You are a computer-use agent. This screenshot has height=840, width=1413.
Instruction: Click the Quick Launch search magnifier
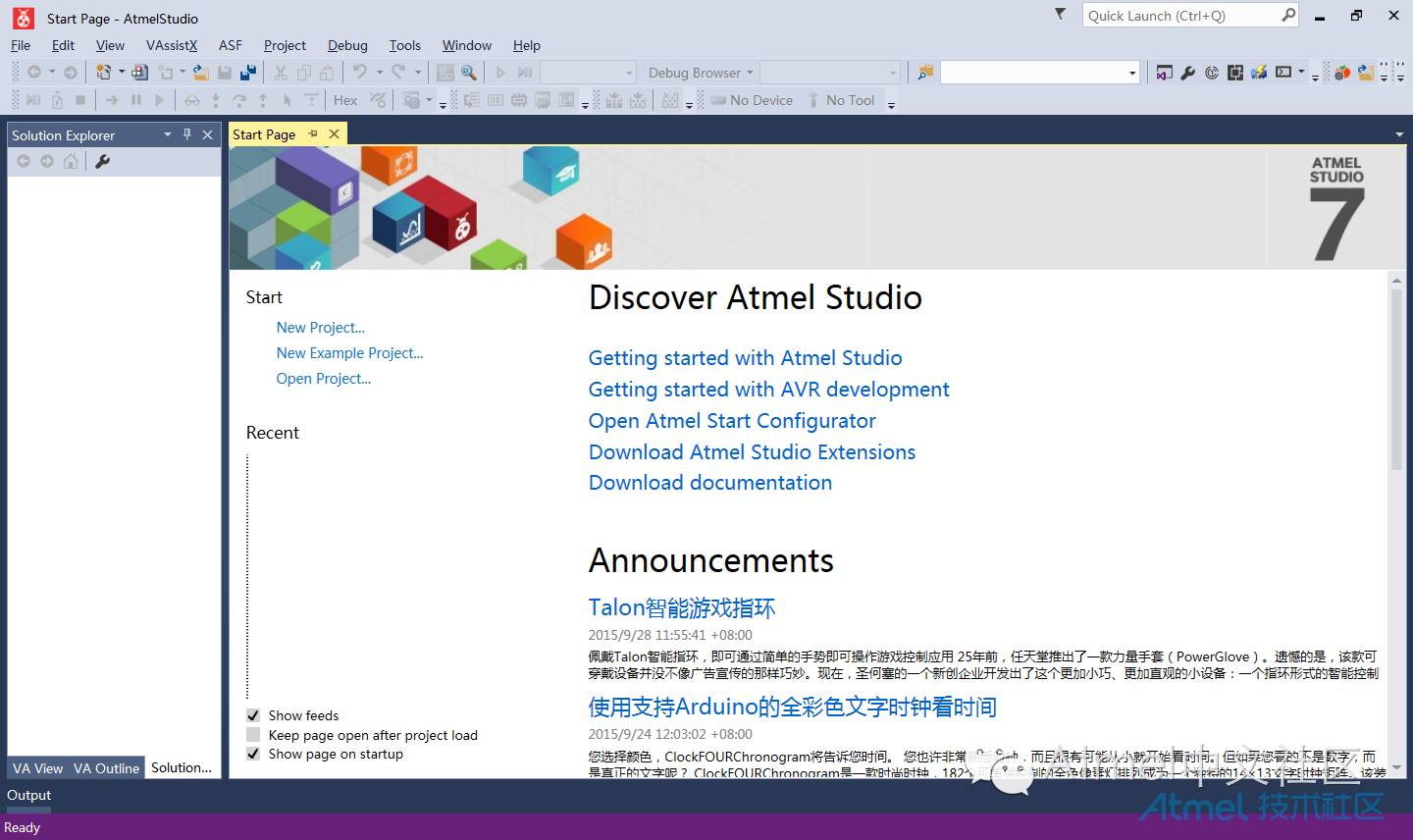[x=1288, y=15]
